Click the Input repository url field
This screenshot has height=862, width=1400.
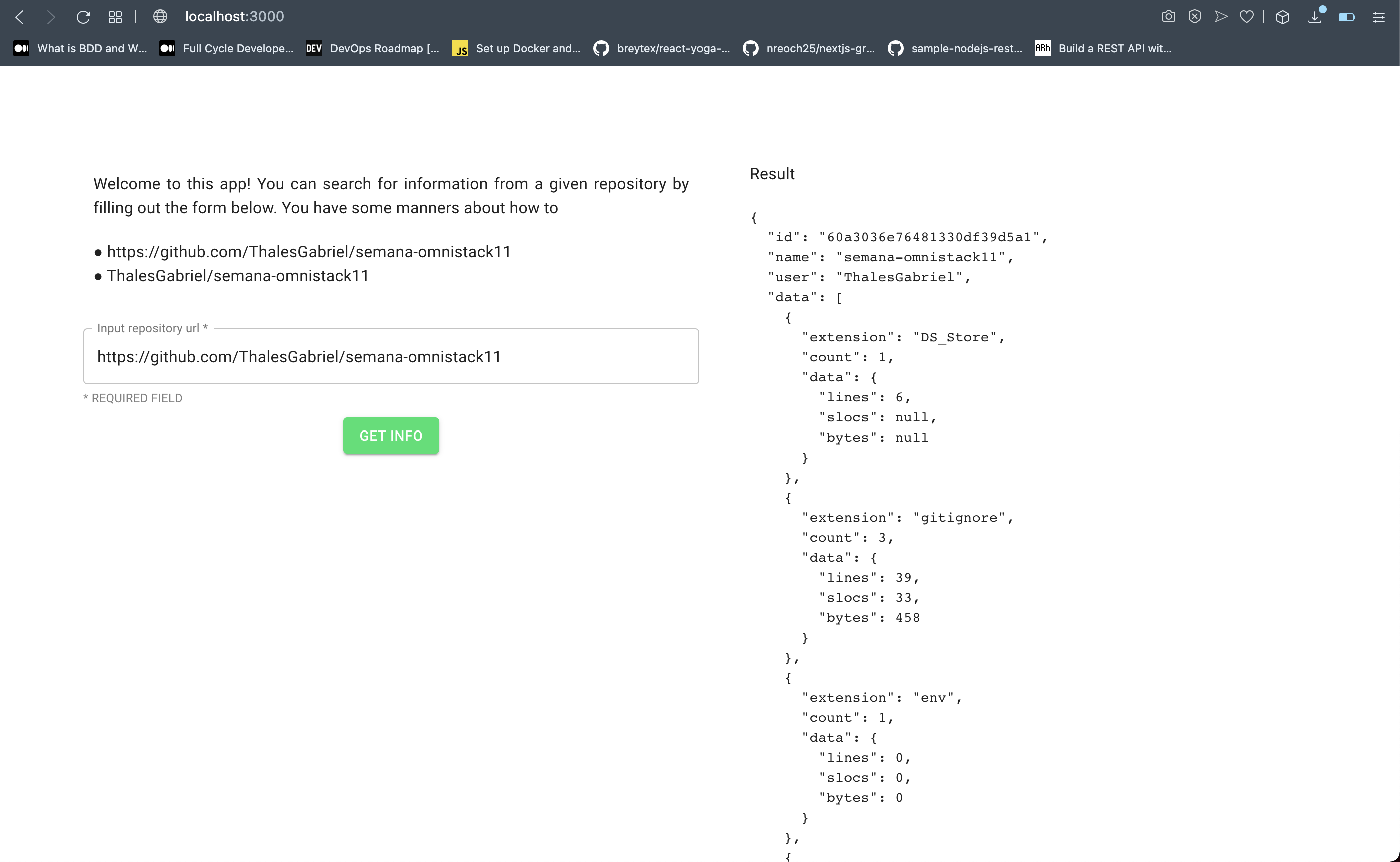(391, 357)
